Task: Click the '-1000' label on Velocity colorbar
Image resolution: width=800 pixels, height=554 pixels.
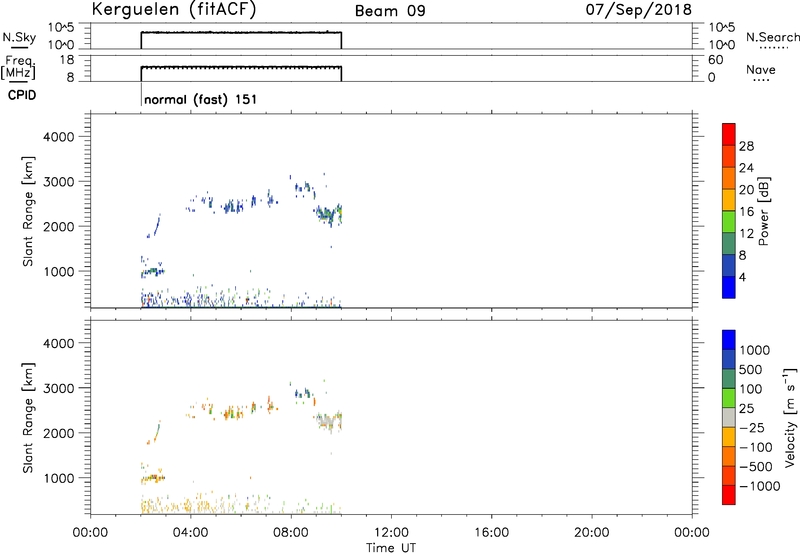Action: pyautogui.click(x=760, y=486)
